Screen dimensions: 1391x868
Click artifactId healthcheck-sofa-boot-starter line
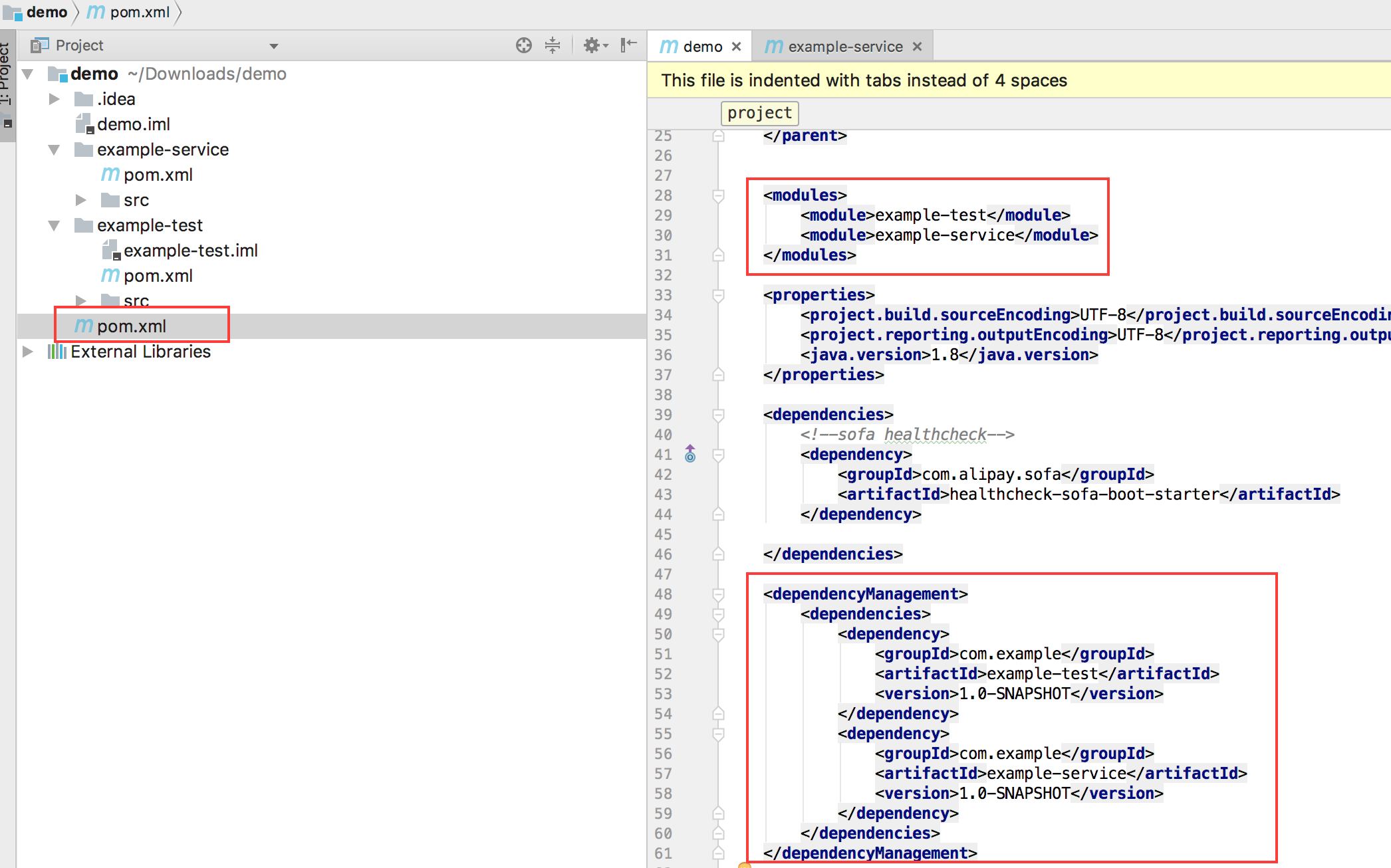click(1088, 494)
